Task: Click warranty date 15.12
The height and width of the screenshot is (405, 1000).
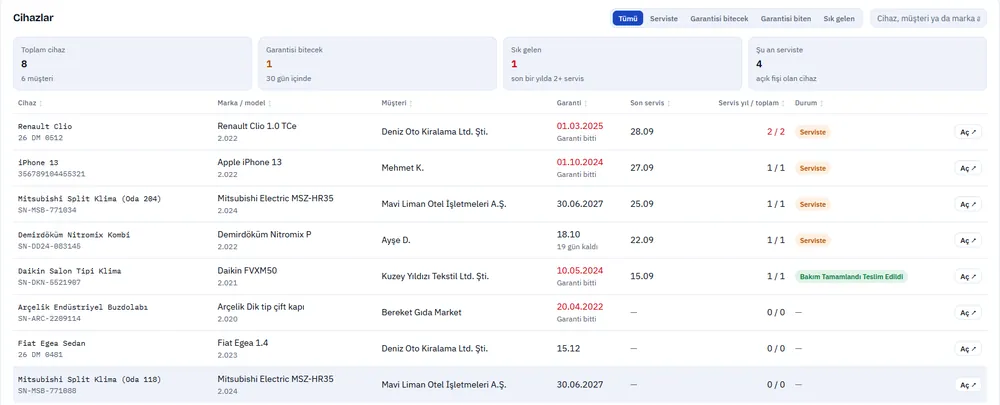Action: [568, 349]
